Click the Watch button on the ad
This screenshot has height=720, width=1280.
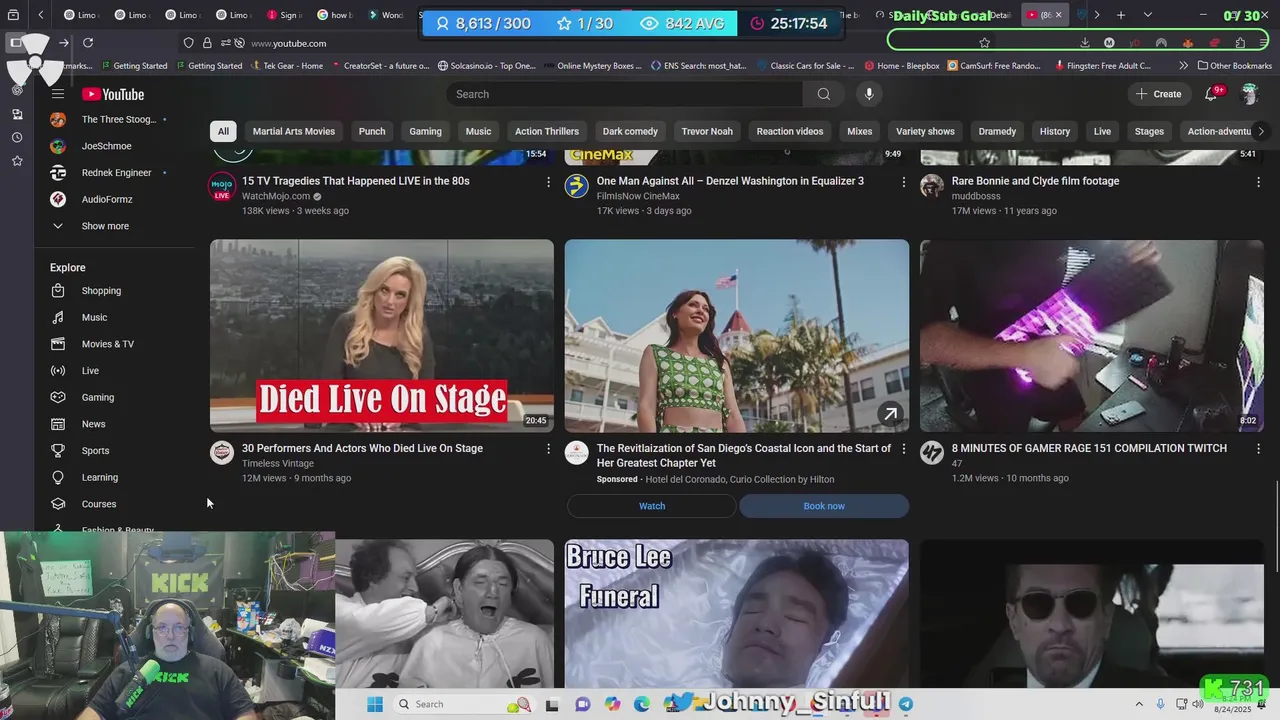point(652,506)
